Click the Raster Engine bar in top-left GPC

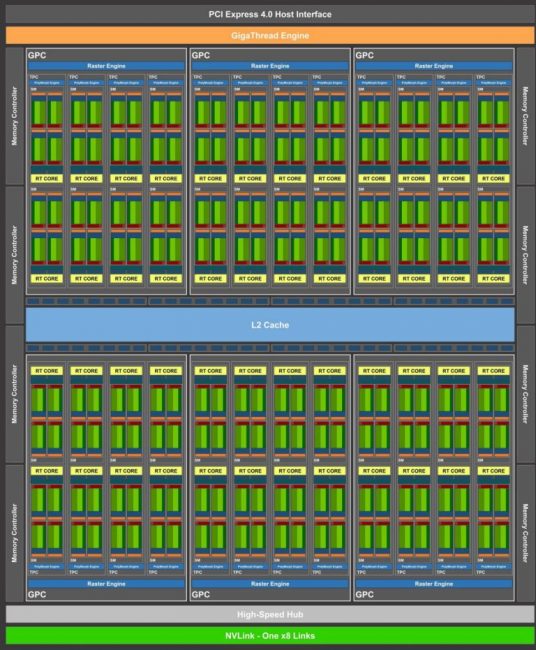point(106,66)
